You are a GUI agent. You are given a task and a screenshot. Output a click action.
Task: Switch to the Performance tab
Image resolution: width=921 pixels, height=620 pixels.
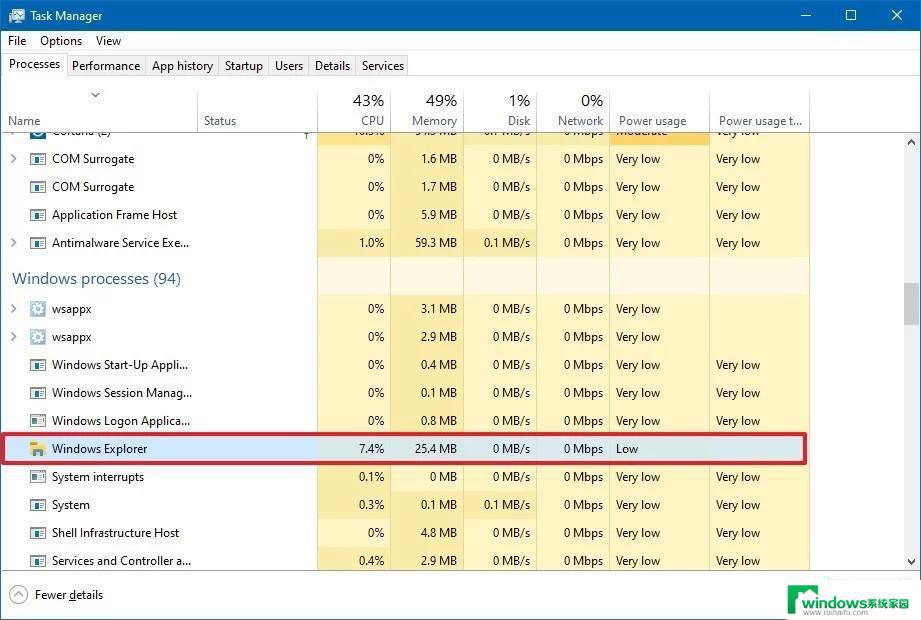pyautogui.click(x=106, y=66)
